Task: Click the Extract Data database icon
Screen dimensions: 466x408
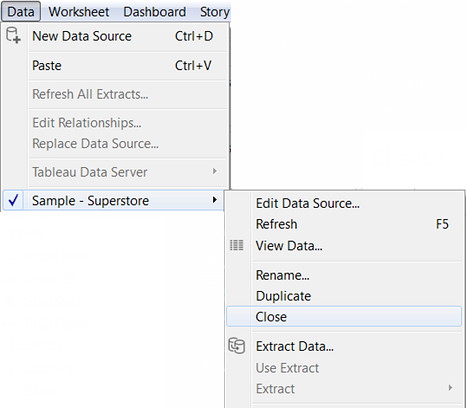Action: [237, 346]
